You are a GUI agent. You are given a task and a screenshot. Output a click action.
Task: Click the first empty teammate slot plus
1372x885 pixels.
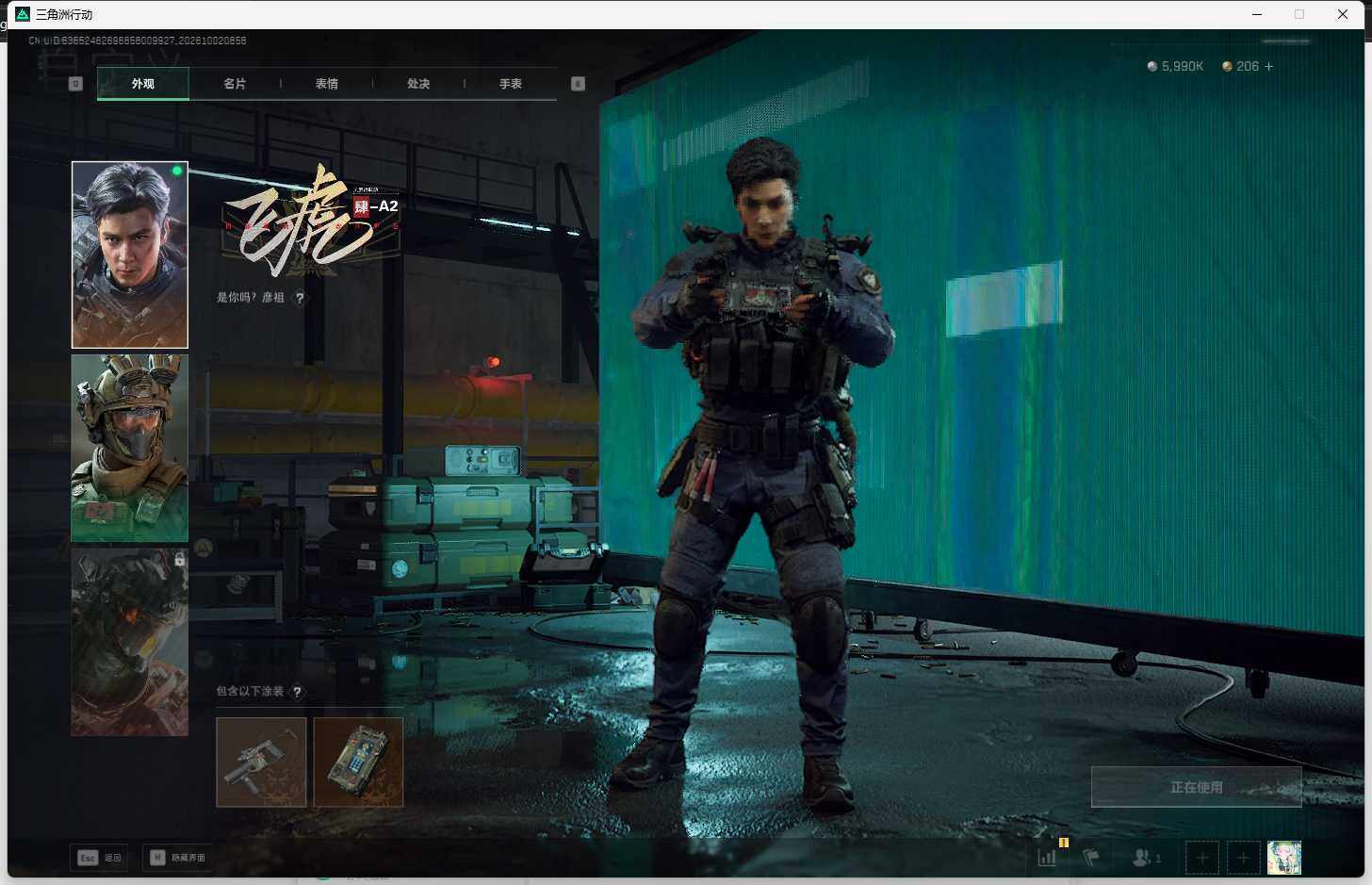(x=1202, y=858)
